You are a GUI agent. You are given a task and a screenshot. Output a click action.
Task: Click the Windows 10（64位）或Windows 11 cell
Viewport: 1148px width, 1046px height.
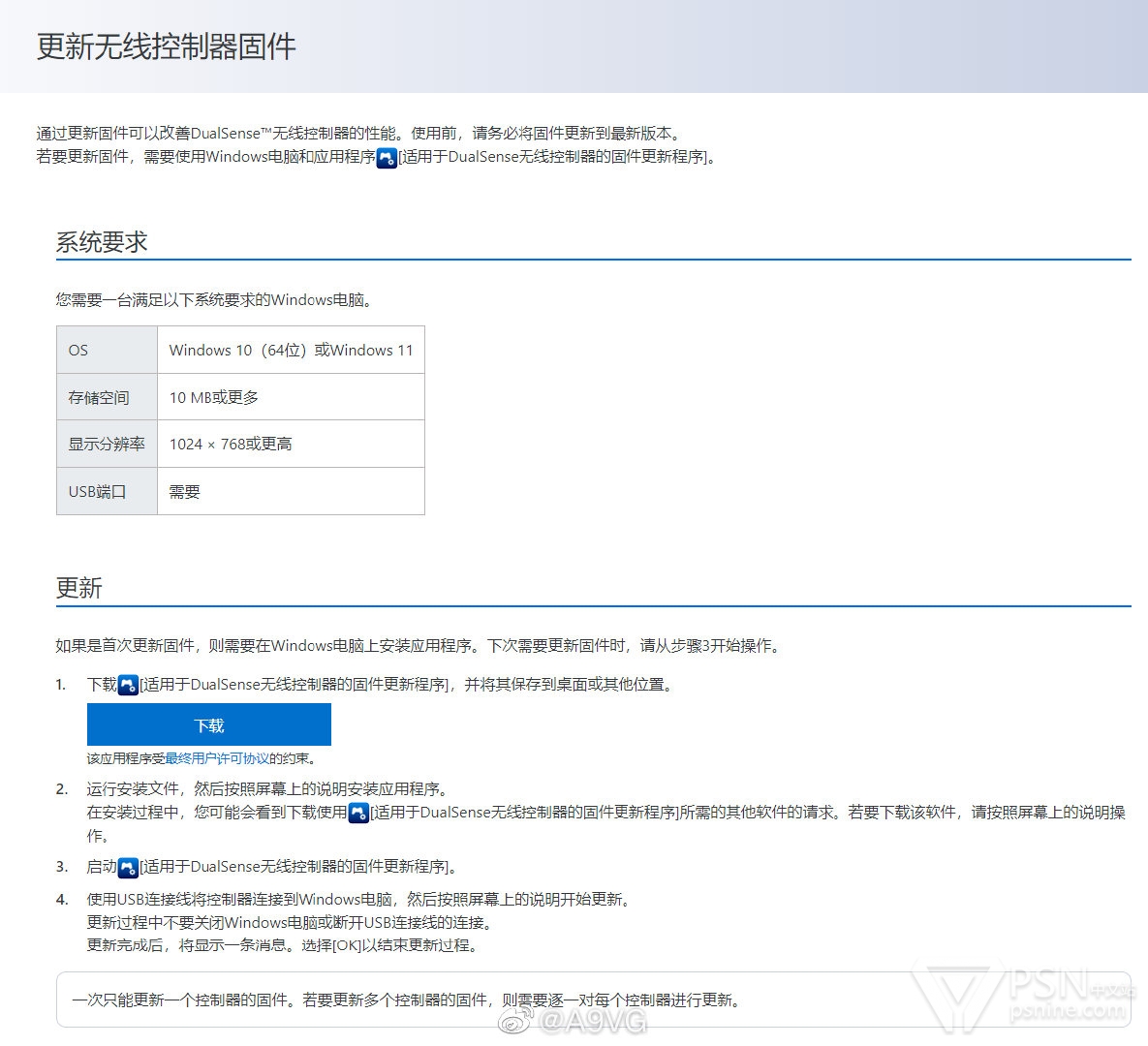pos(291,351)
